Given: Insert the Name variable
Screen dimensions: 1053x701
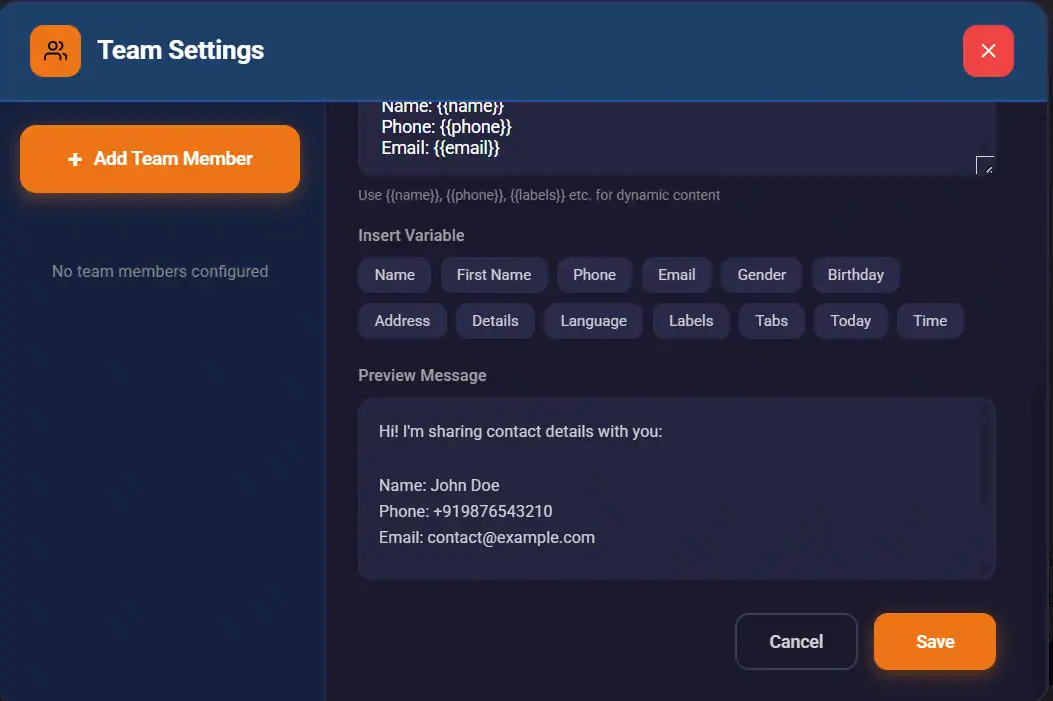Looking at the screenshot, I should pos(394,274).
